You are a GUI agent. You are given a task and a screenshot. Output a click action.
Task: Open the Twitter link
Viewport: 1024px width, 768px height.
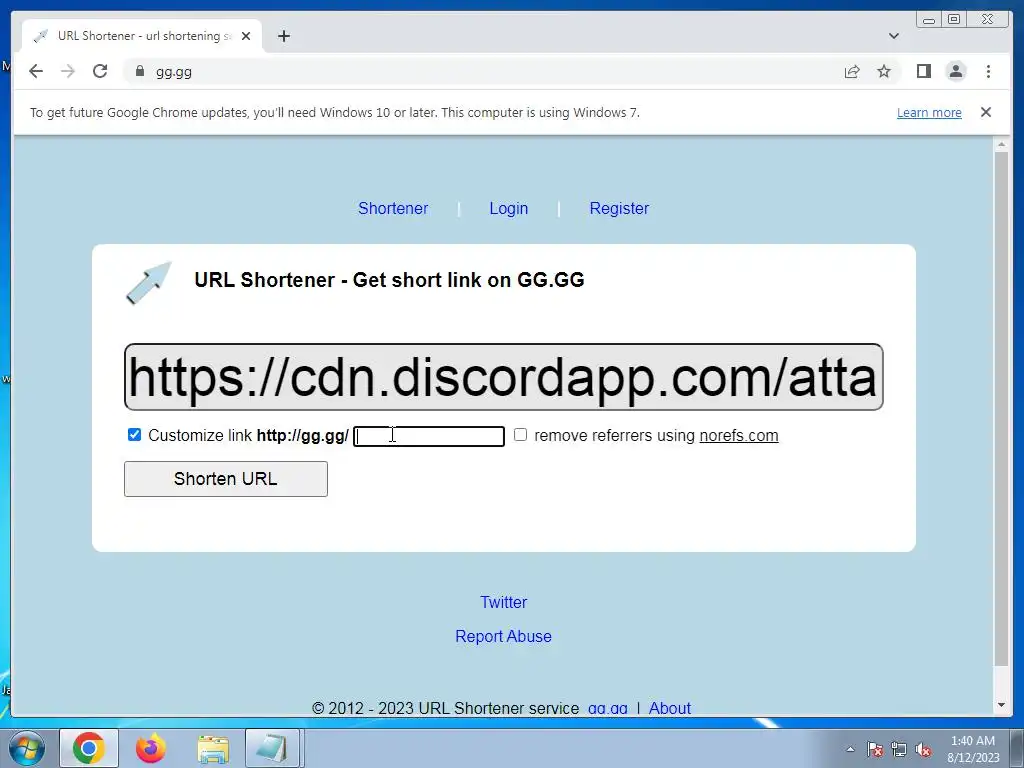(504, 602)
